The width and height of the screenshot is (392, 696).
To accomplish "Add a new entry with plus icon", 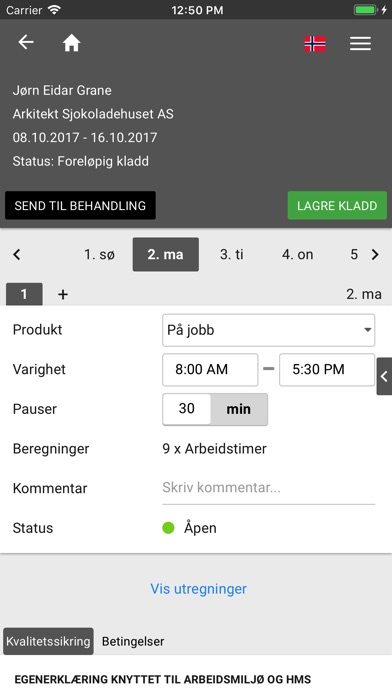I will [x=63, y=294].
